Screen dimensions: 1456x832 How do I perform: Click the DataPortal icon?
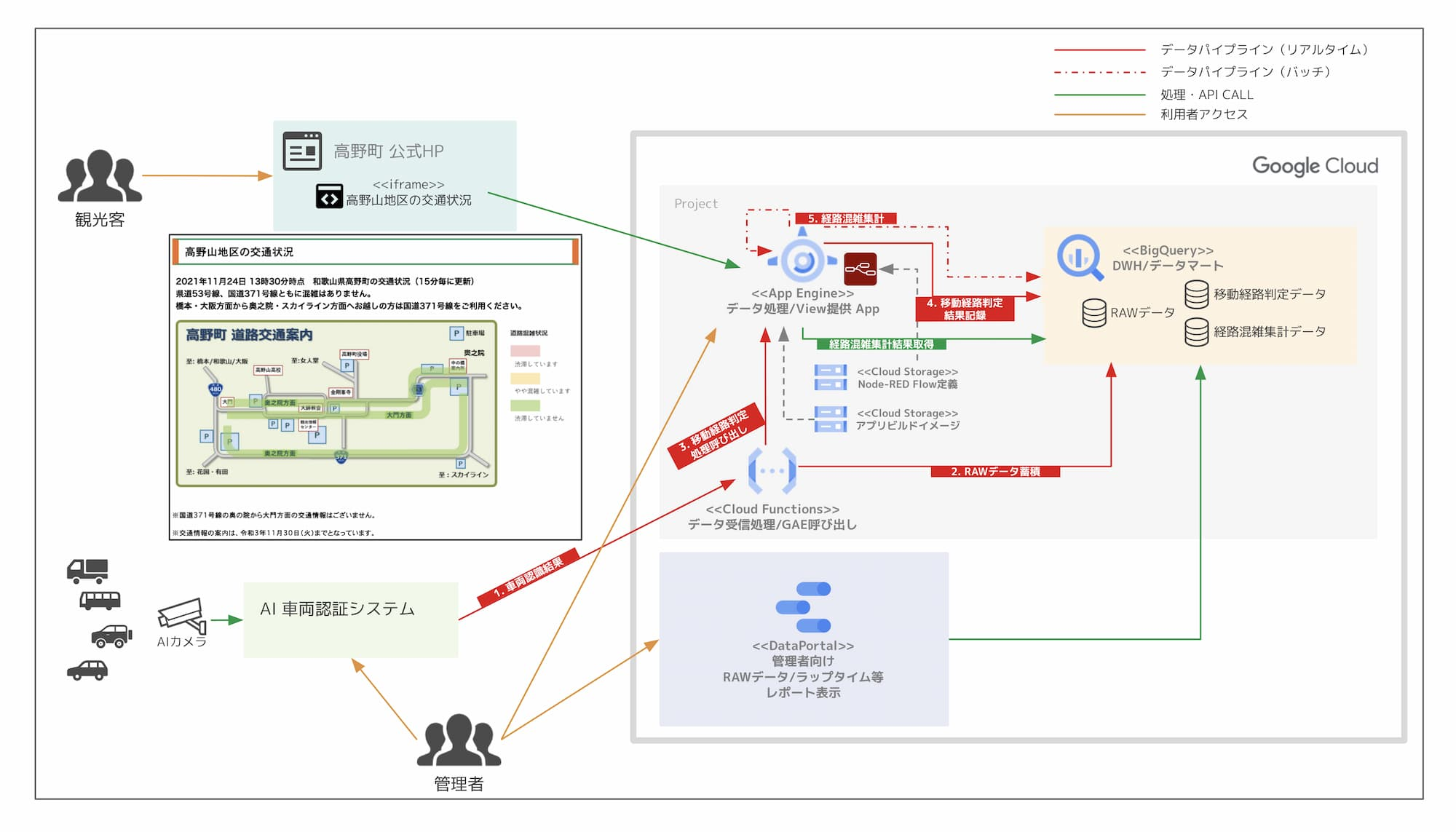point(804,607)
